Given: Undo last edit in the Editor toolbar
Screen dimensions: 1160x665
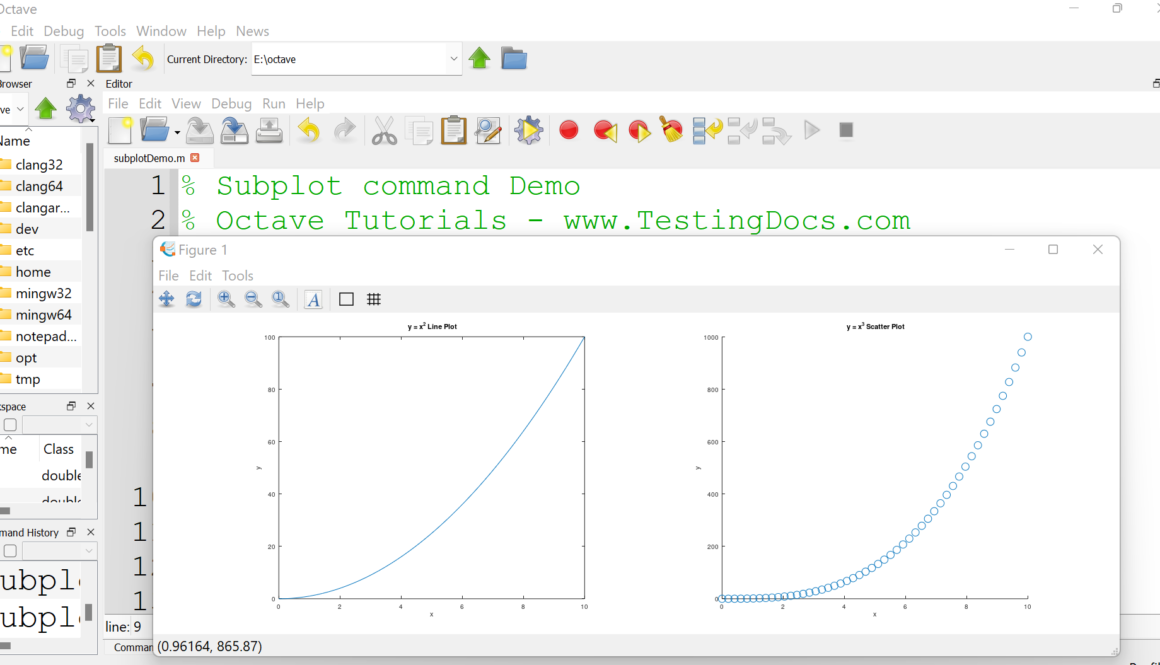Looking at the screenshot, I should point(308,130).
